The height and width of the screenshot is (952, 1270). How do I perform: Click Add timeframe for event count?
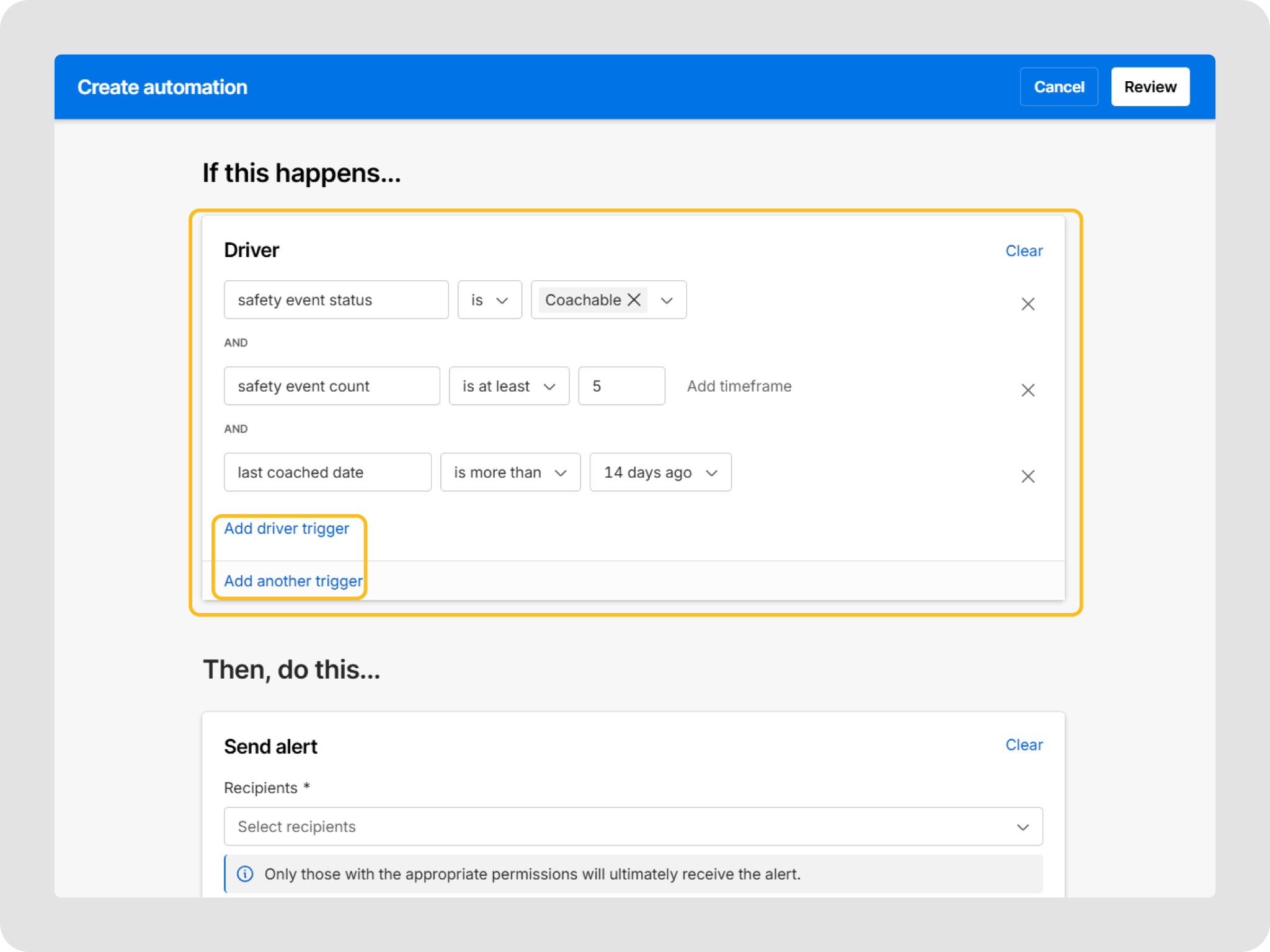(x=739, y=386)
